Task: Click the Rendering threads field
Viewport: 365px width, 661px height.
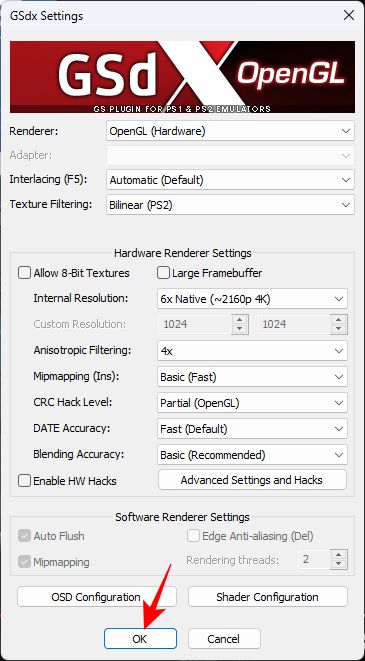Action: pos(315,559)
